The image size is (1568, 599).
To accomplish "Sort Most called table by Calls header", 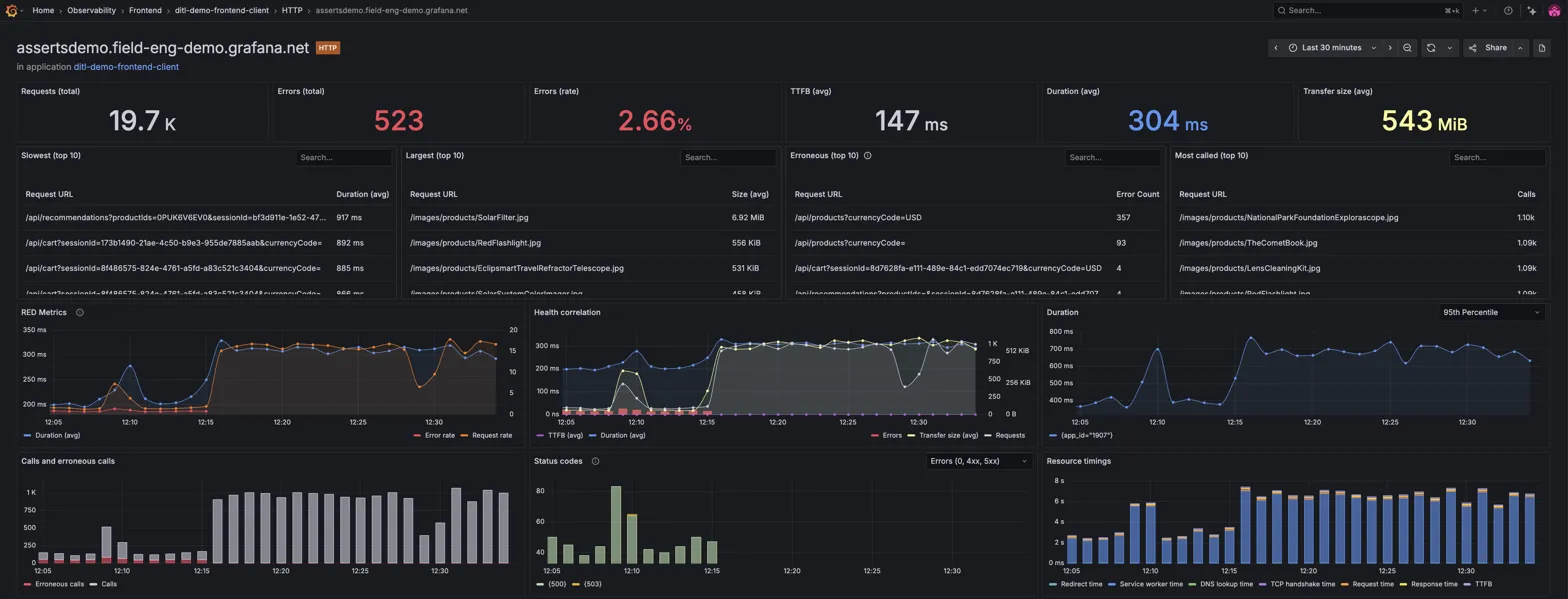I will (1526, 194).
